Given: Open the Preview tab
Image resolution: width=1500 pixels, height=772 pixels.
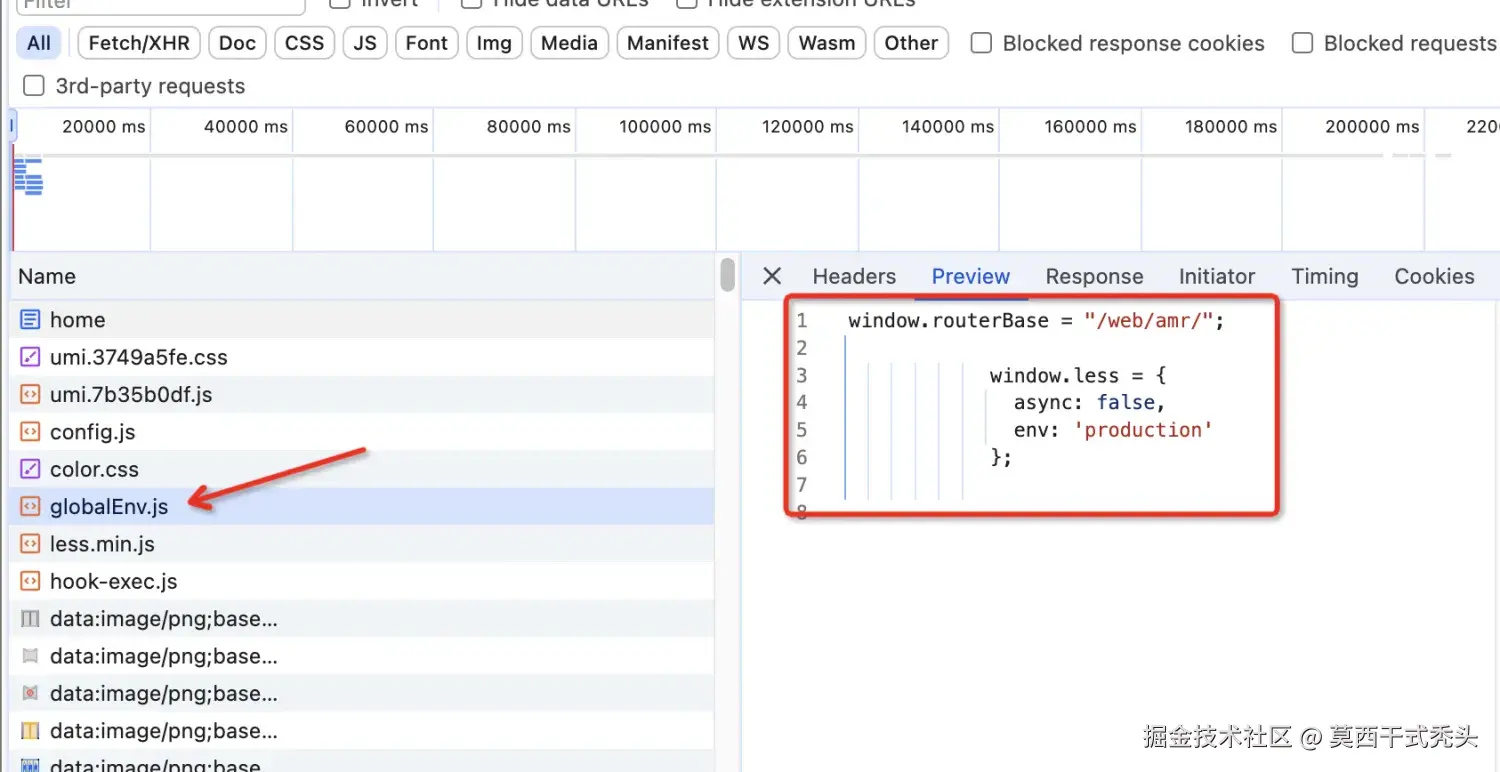Looking at the screenshot, I should click(971, 277).
